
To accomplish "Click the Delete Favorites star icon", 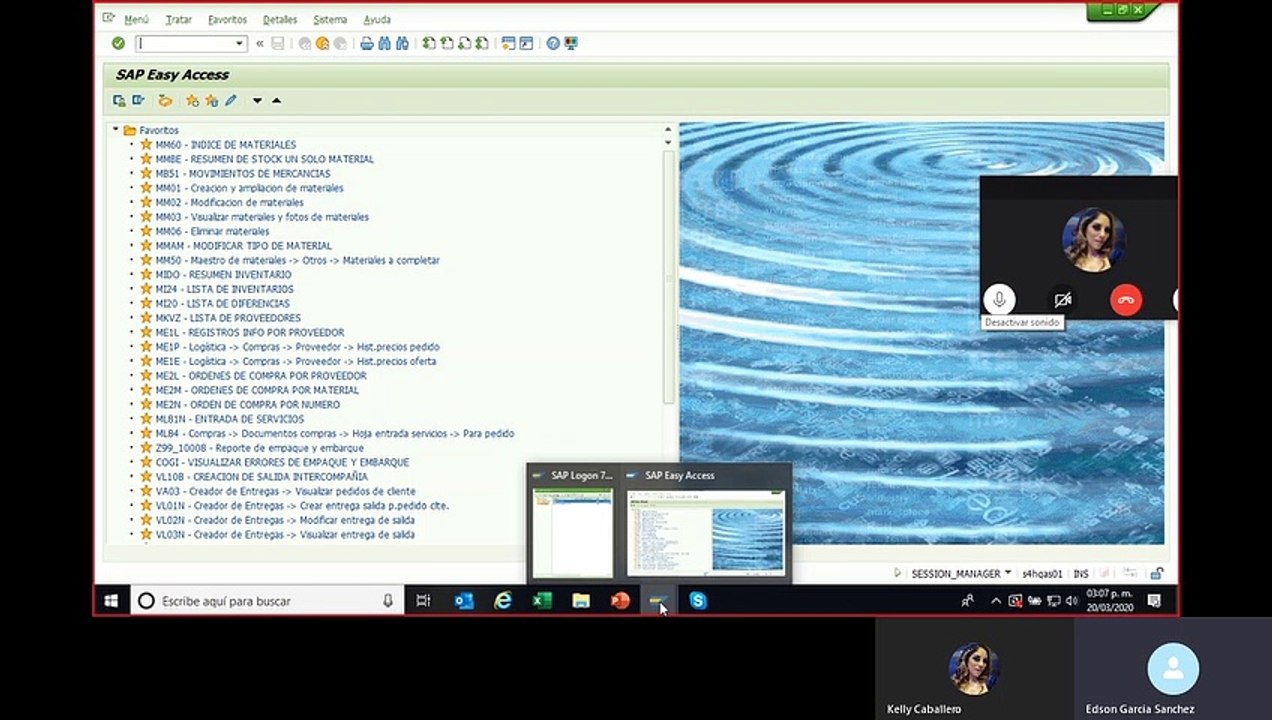I will 211,100.
